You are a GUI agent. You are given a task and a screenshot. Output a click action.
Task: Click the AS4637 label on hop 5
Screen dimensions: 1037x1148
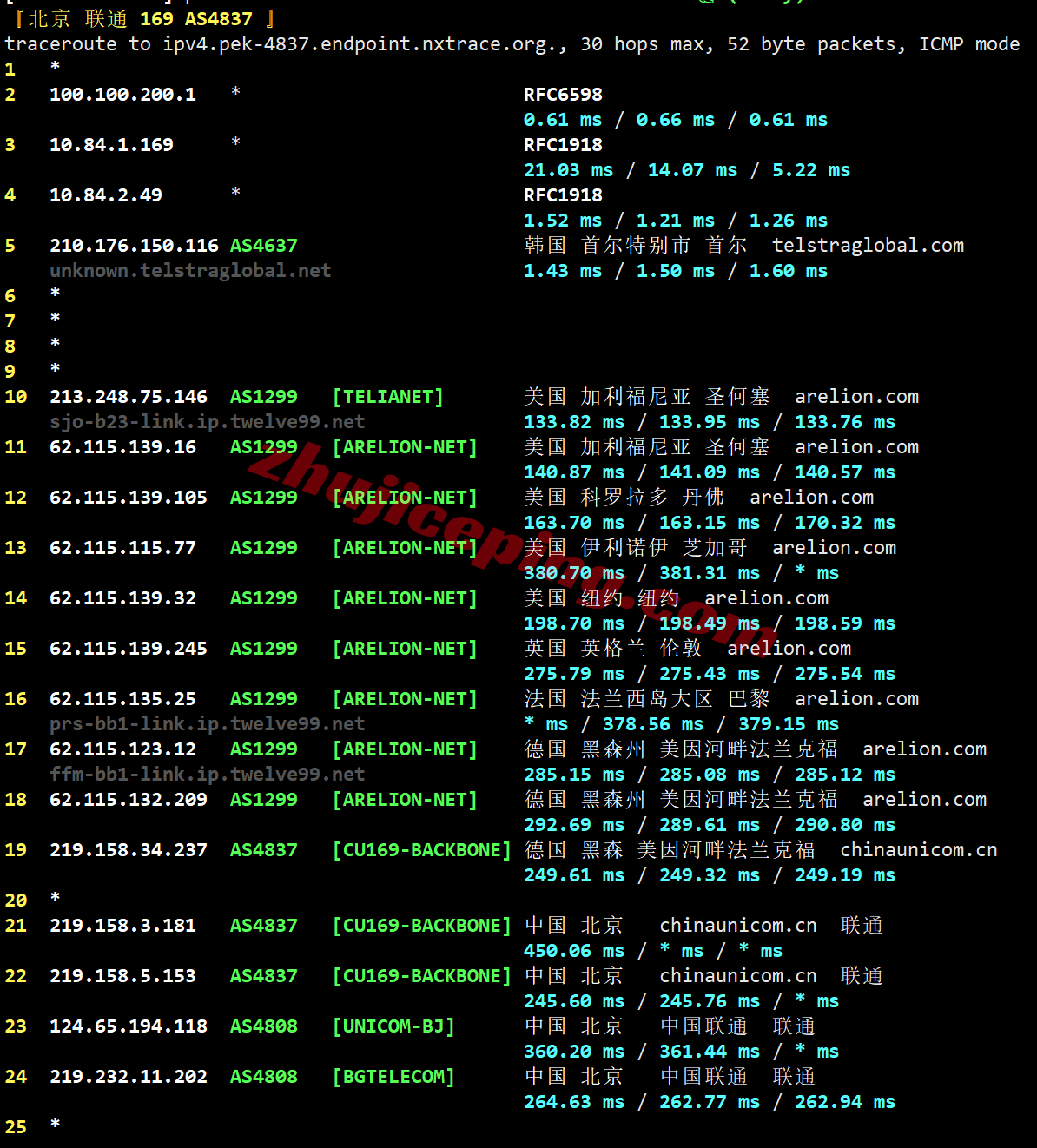tap(263, 246)
